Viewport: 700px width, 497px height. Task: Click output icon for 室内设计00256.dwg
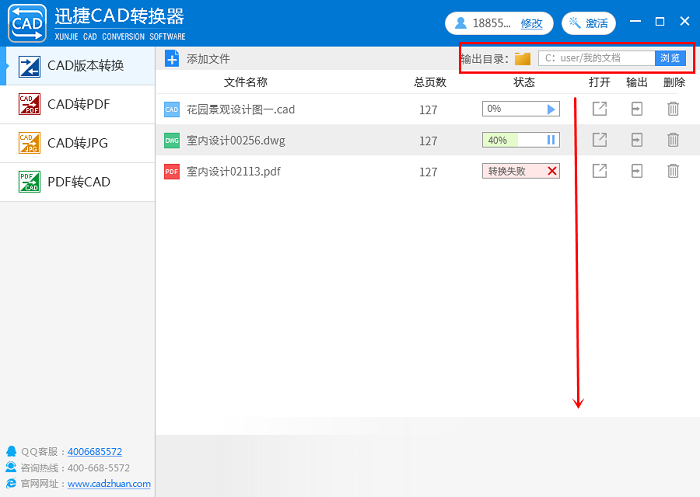(637, 140)
